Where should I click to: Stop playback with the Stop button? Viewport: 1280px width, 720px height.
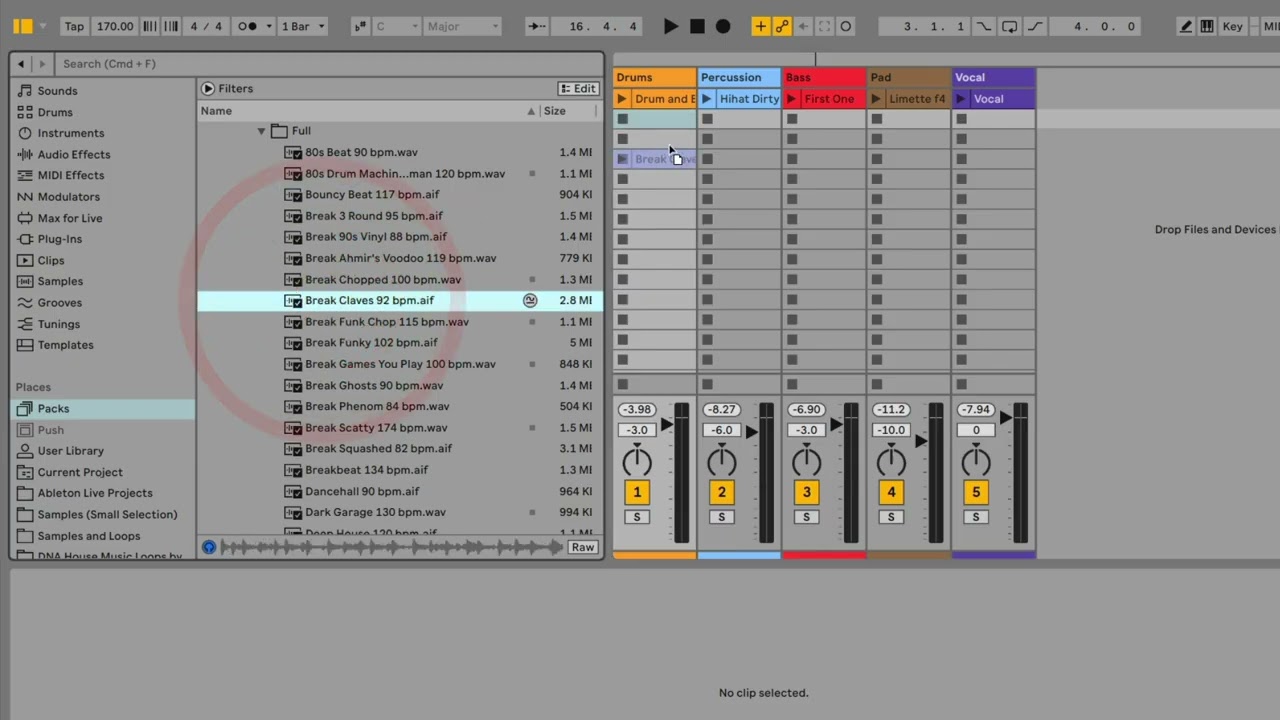click(697, 26)
